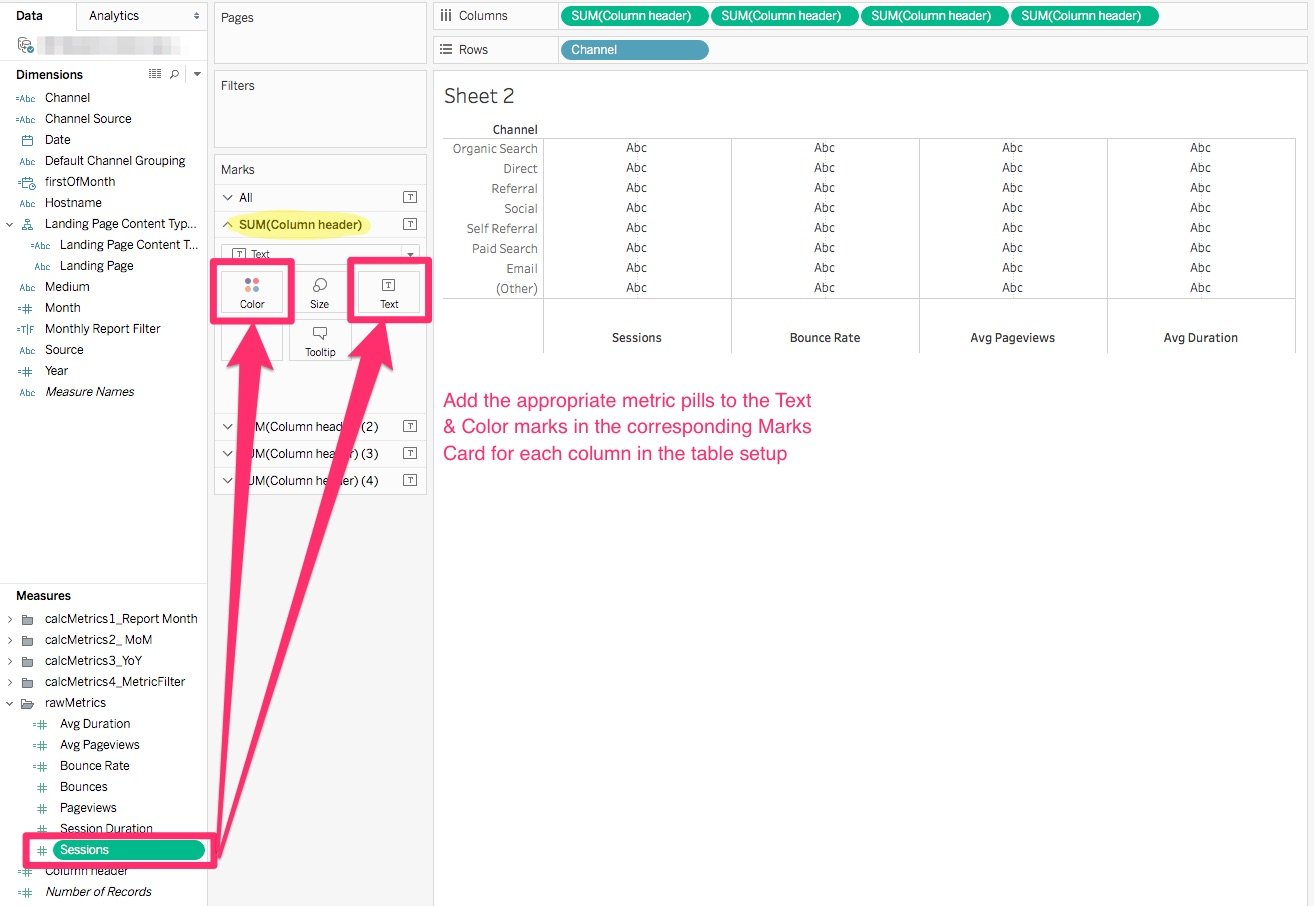1314x906 pixels.
Task: Select the first SUM(Column header) pill on Columns
Action: point(633,15)
